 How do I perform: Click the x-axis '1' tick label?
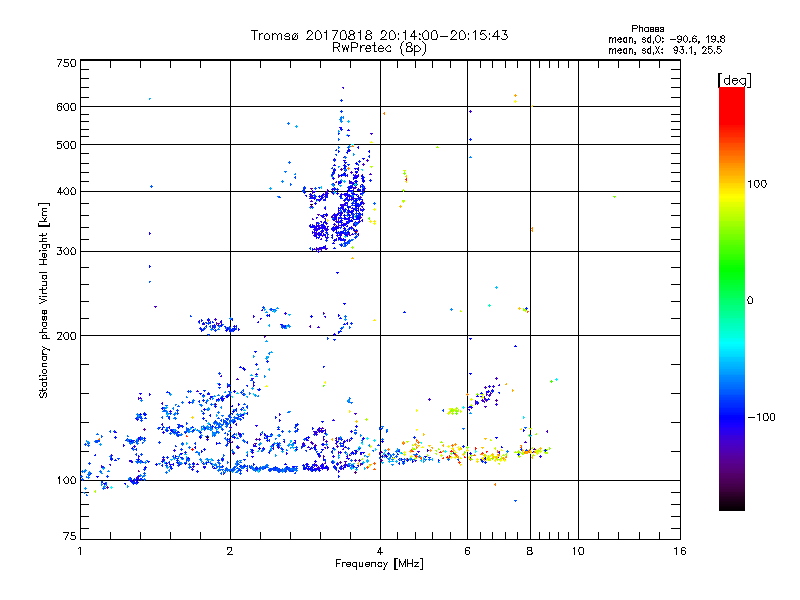80,551
